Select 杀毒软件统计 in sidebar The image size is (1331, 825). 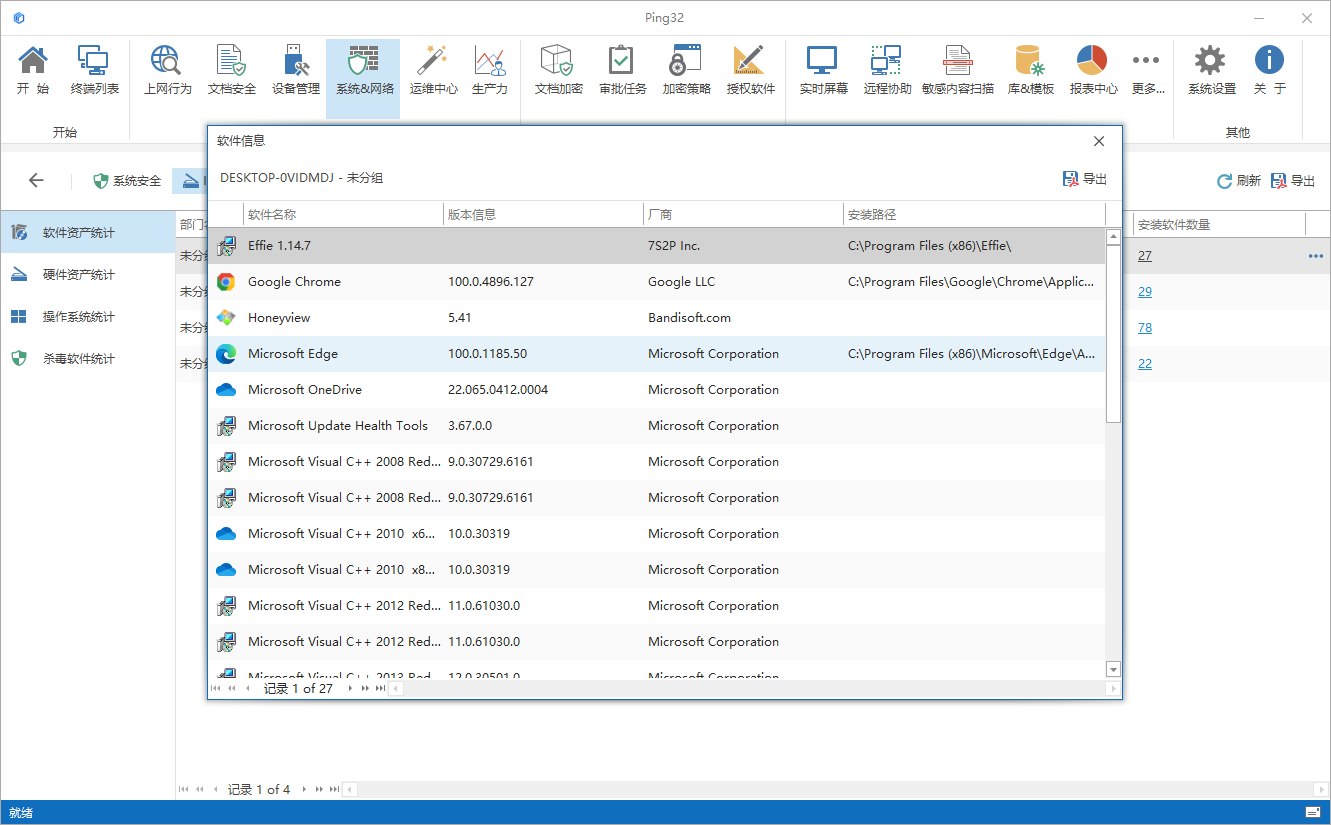pos(88,359)
